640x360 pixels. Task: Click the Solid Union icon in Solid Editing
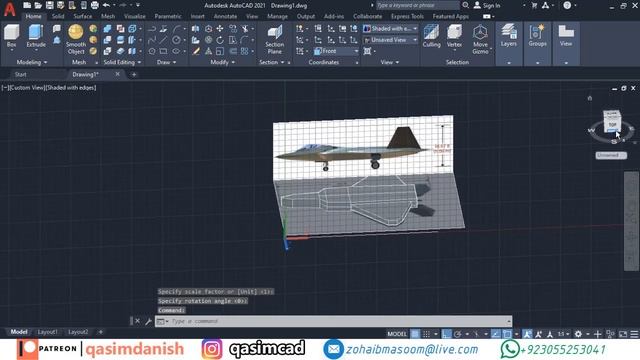click(107, 29)
